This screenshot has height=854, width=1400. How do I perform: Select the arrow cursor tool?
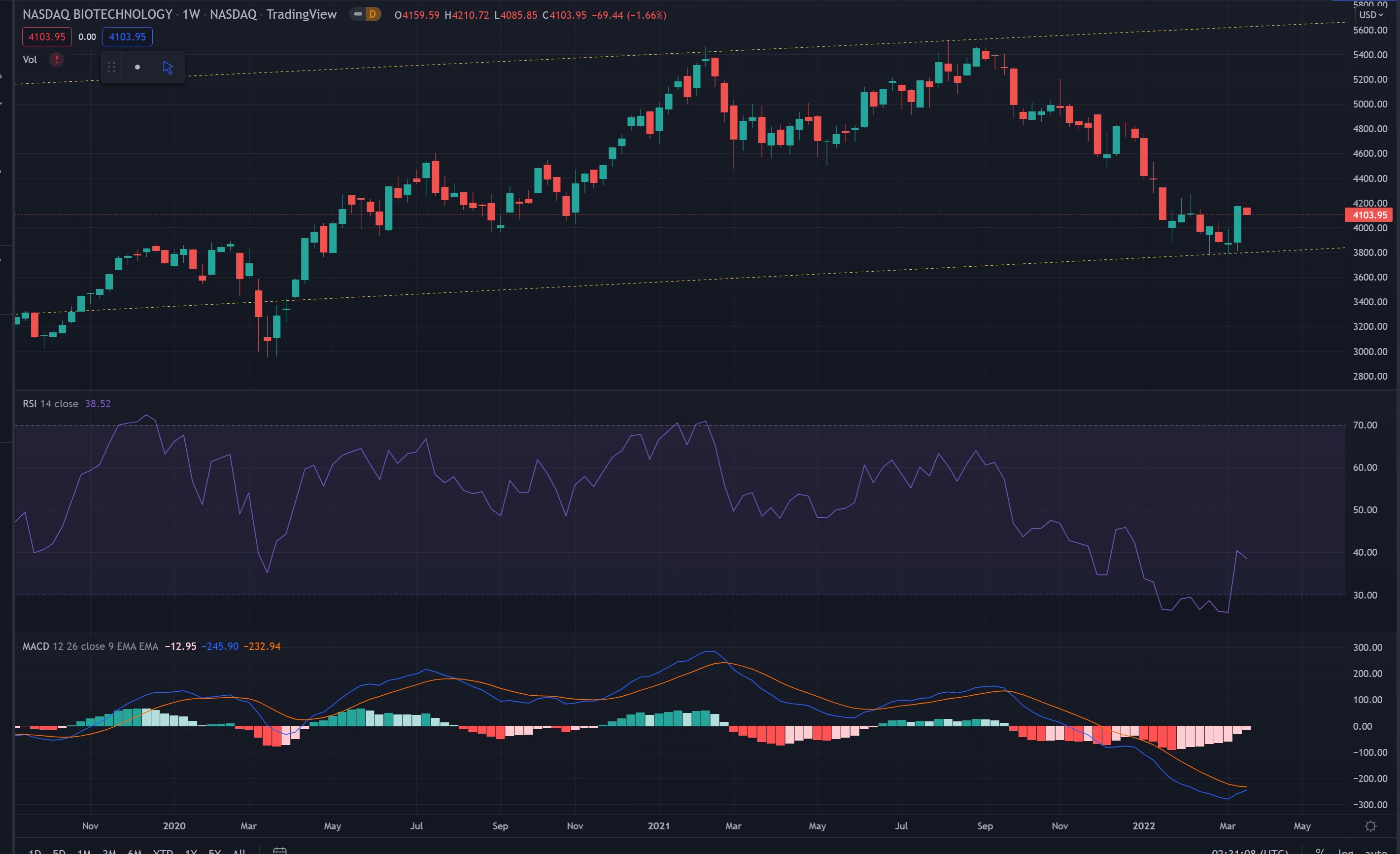168,67
